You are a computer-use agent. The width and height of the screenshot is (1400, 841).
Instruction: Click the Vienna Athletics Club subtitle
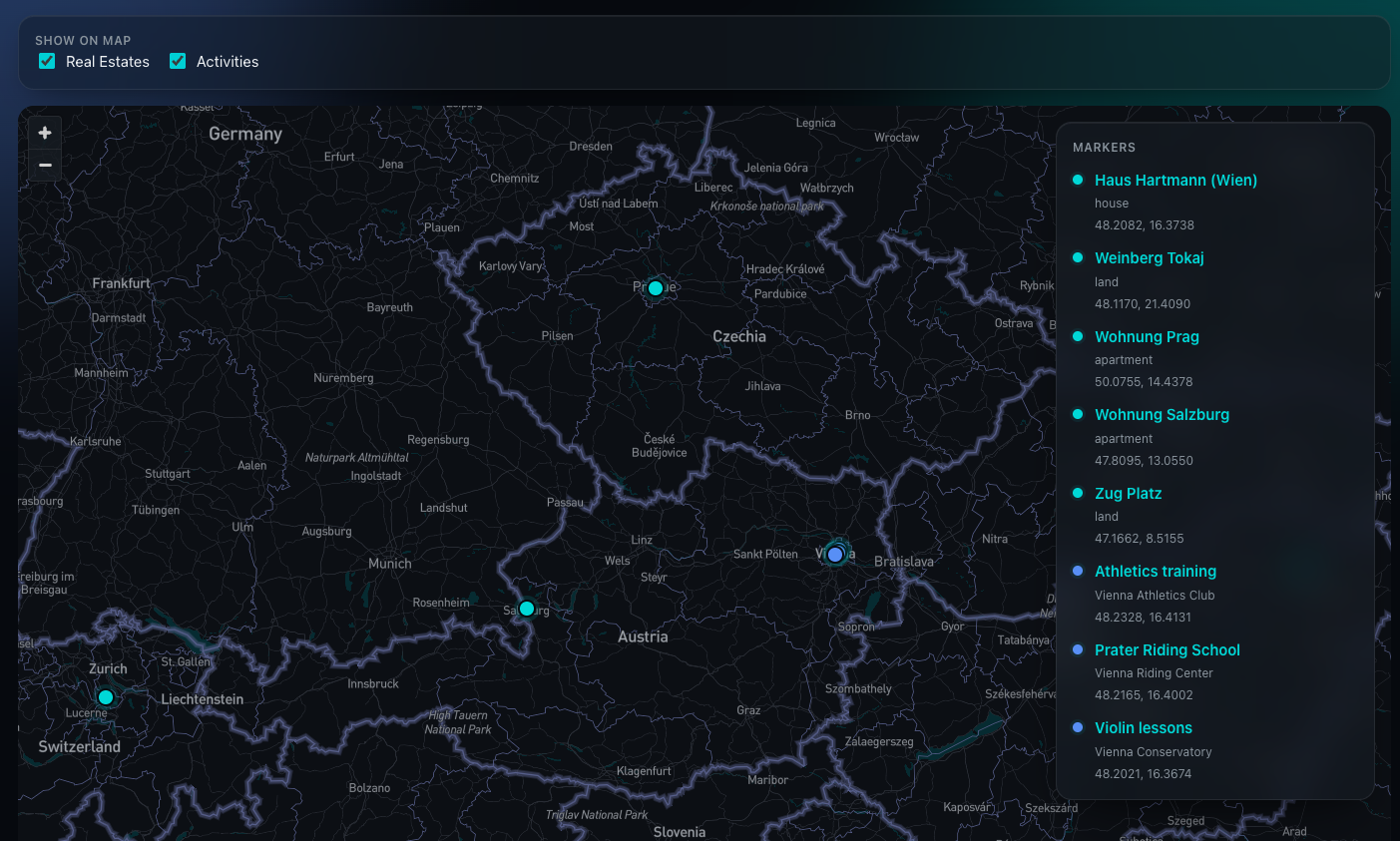coord(1155,596)
